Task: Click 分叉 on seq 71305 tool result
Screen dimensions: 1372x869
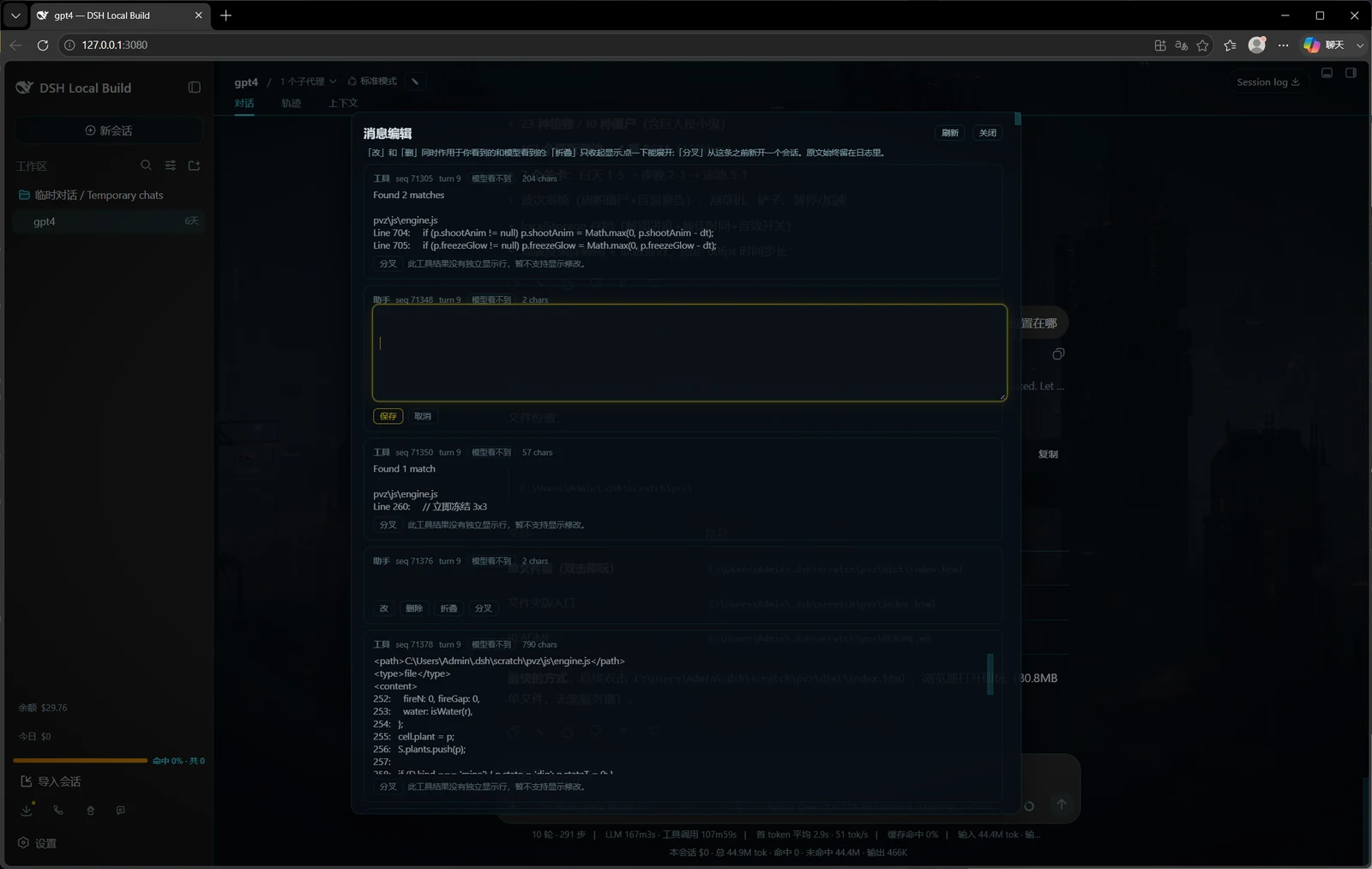Action: click(x=388, y=263)
